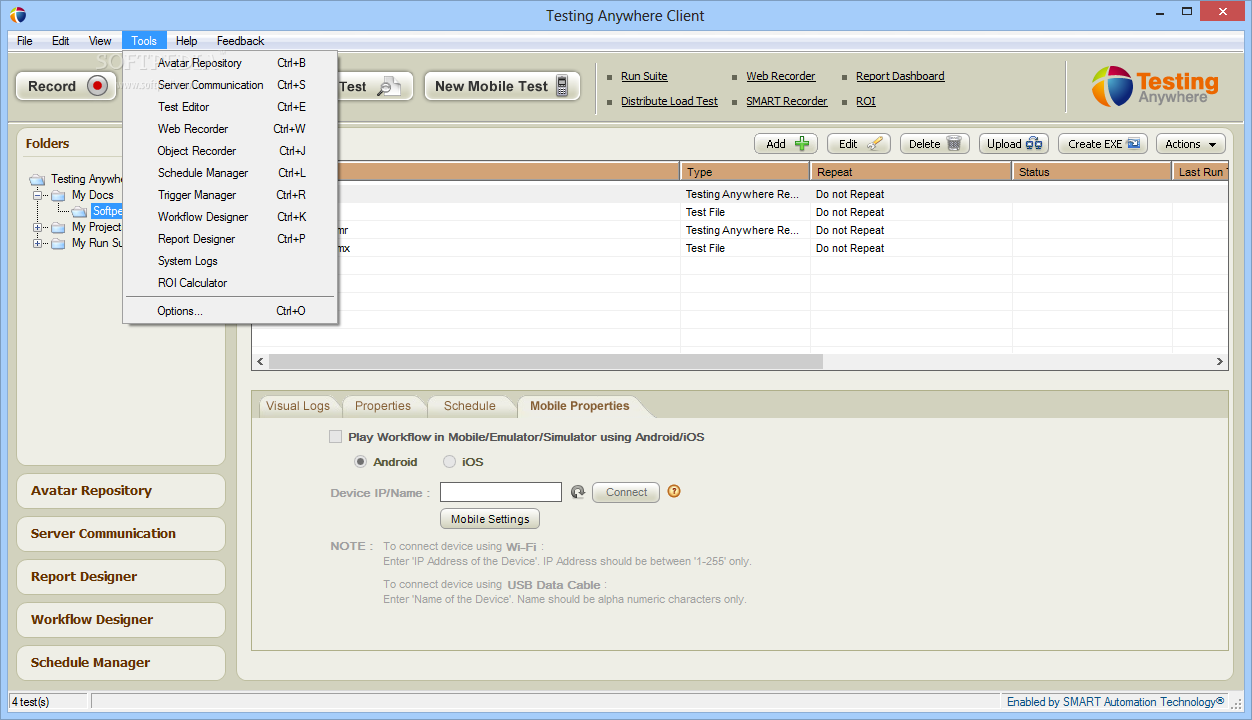The height and width of the screenshot is (720, 1252).
Task: Choose Report Designer from Tools menu
Action: tap(231, 239)
